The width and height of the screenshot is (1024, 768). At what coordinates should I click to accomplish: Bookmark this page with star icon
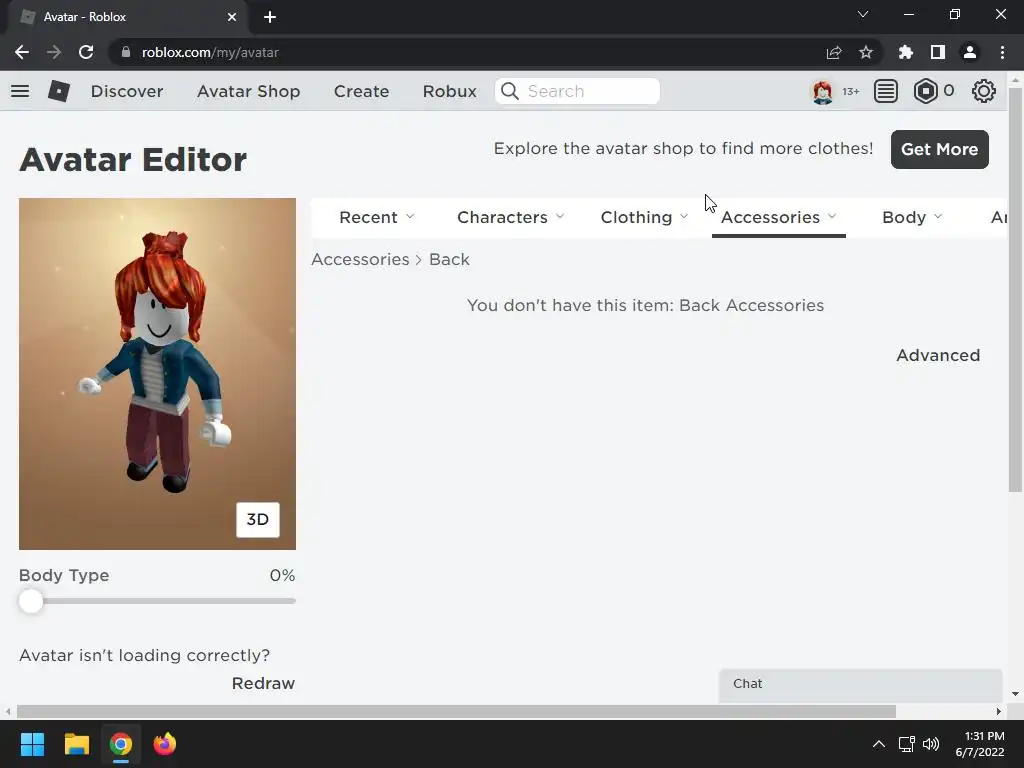[x=866, y=52]
